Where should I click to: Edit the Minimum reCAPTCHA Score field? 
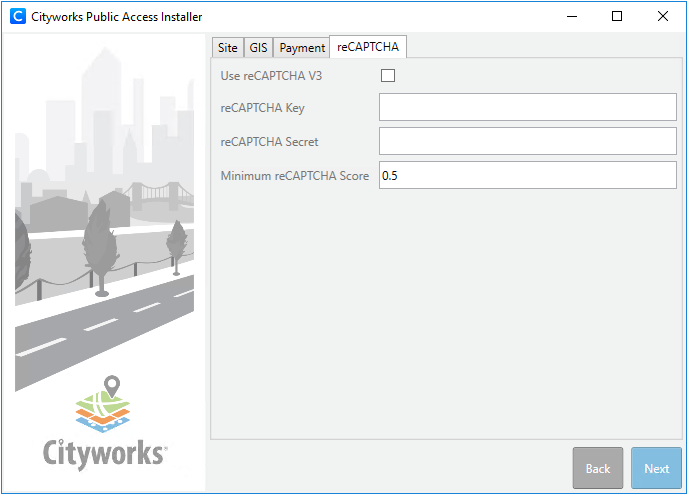click(x=528, y=176)
